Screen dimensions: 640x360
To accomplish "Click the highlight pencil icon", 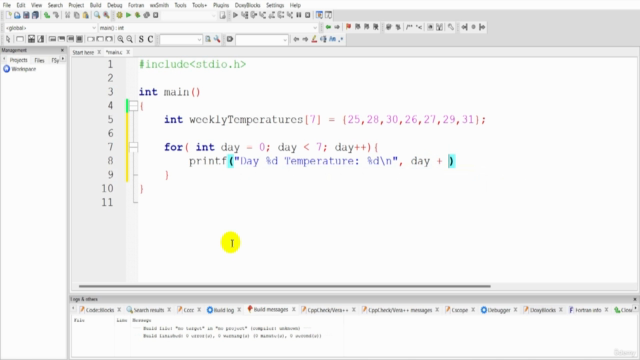I will tap(314, 39).
